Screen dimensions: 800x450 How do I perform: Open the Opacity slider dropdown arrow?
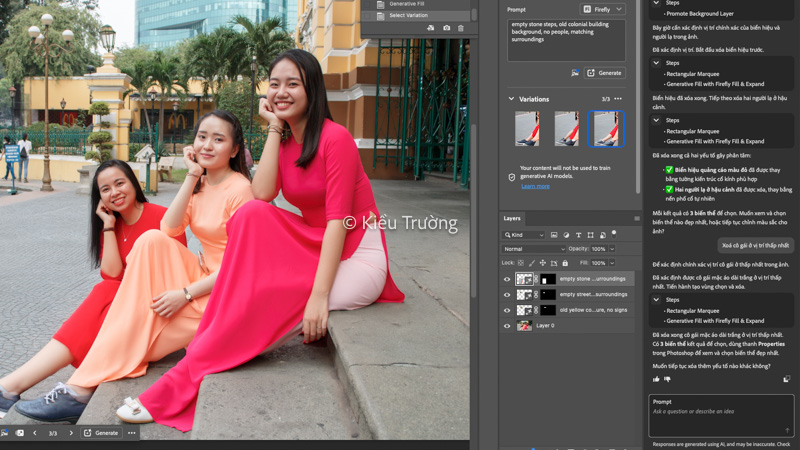(x=612, y=249)
